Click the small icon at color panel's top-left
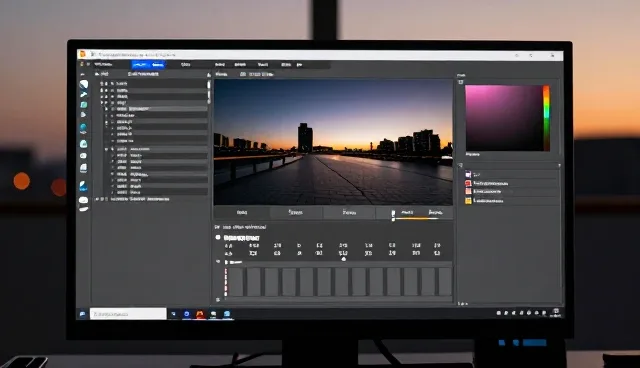This screenshot has width=640, height=368. 461,82
